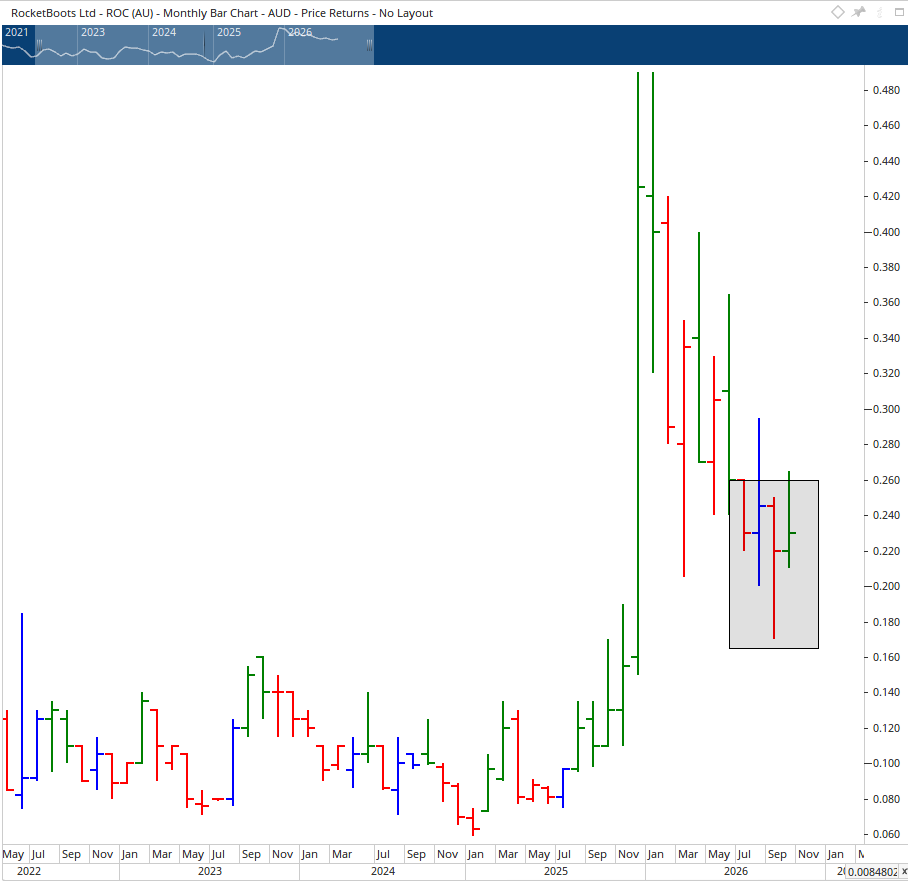Image resolution: width=908 pixels, height=885 pixels.
Task: Click the 0.200 price axis label
Action: [886, 586]
